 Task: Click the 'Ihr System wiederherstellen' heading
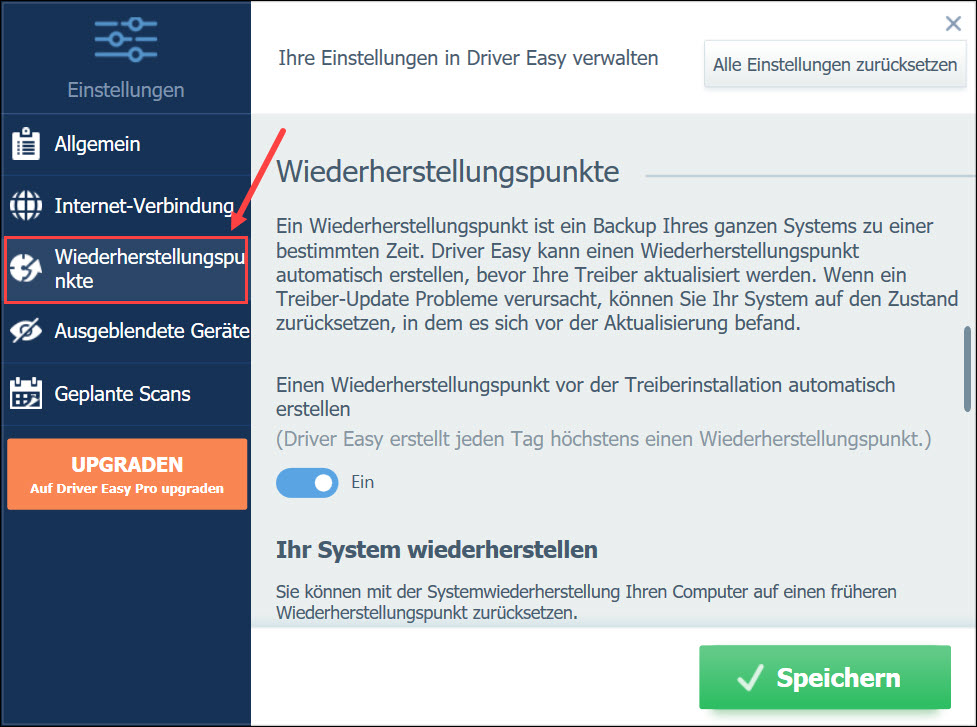coord(437,550)
